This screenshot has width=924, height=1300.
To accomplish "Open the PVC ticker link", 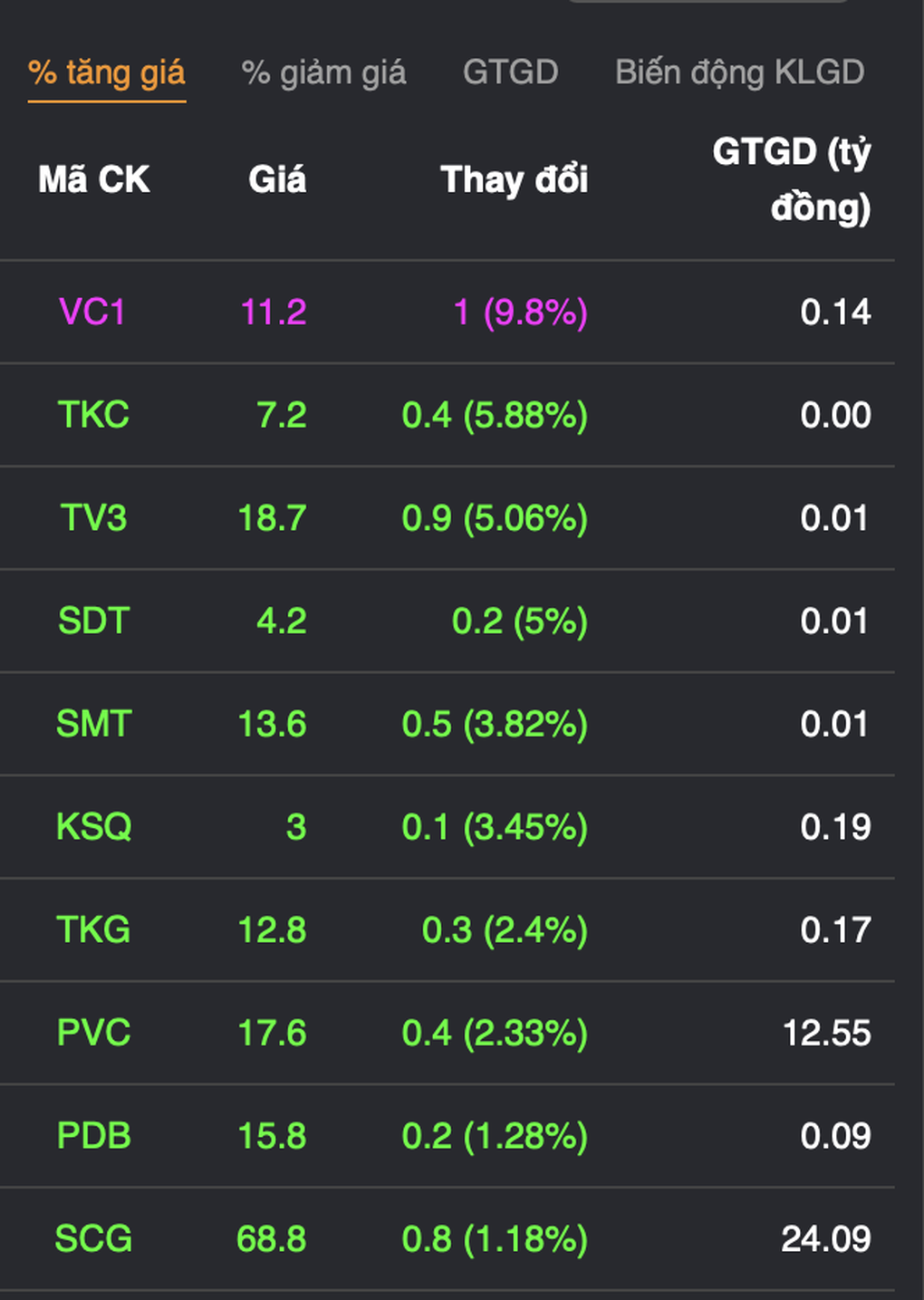I will pos(93,1033).
